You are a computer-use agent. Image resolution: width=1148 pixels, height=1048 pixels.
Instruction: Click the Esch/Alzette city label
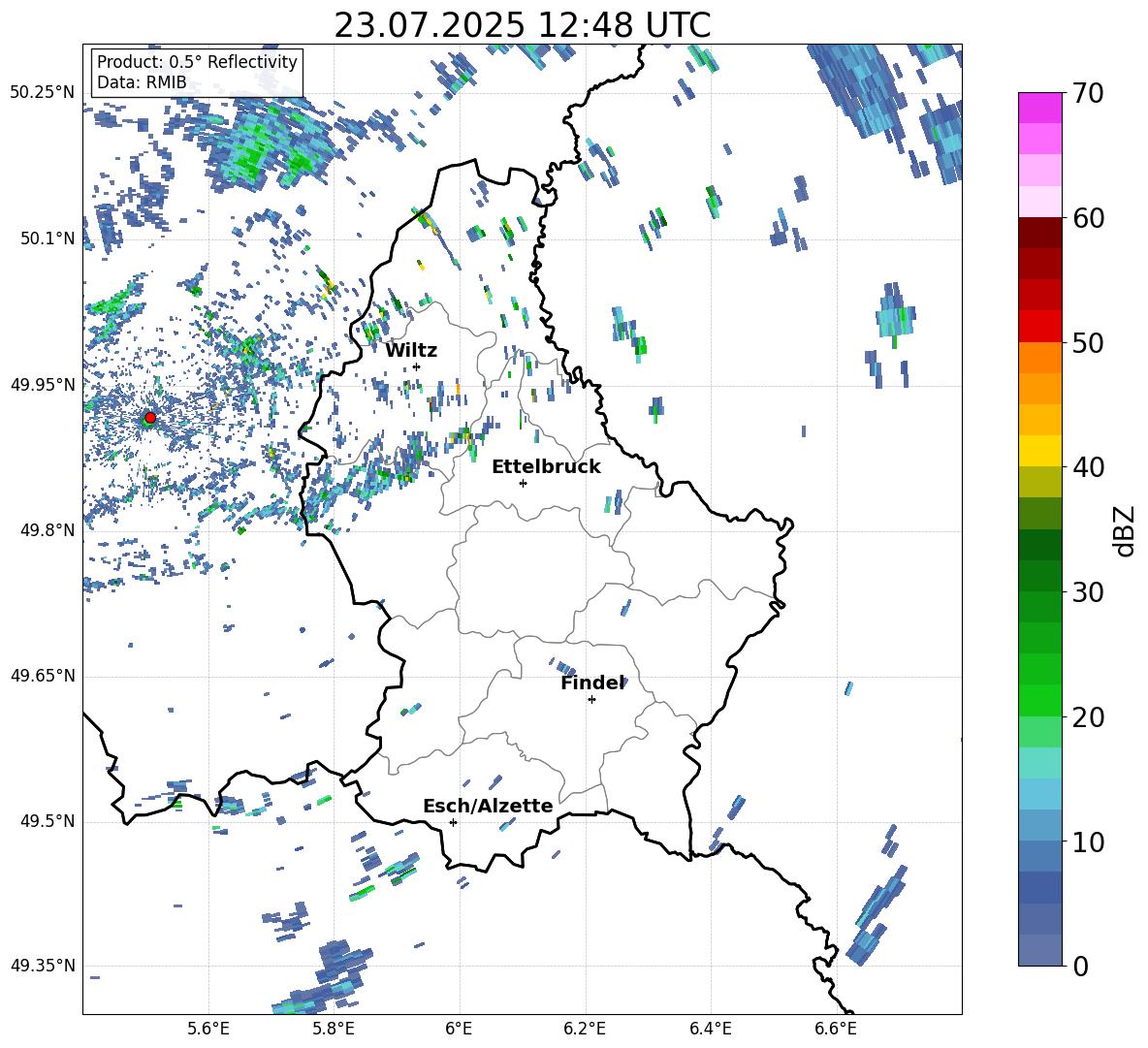point(489,806)
